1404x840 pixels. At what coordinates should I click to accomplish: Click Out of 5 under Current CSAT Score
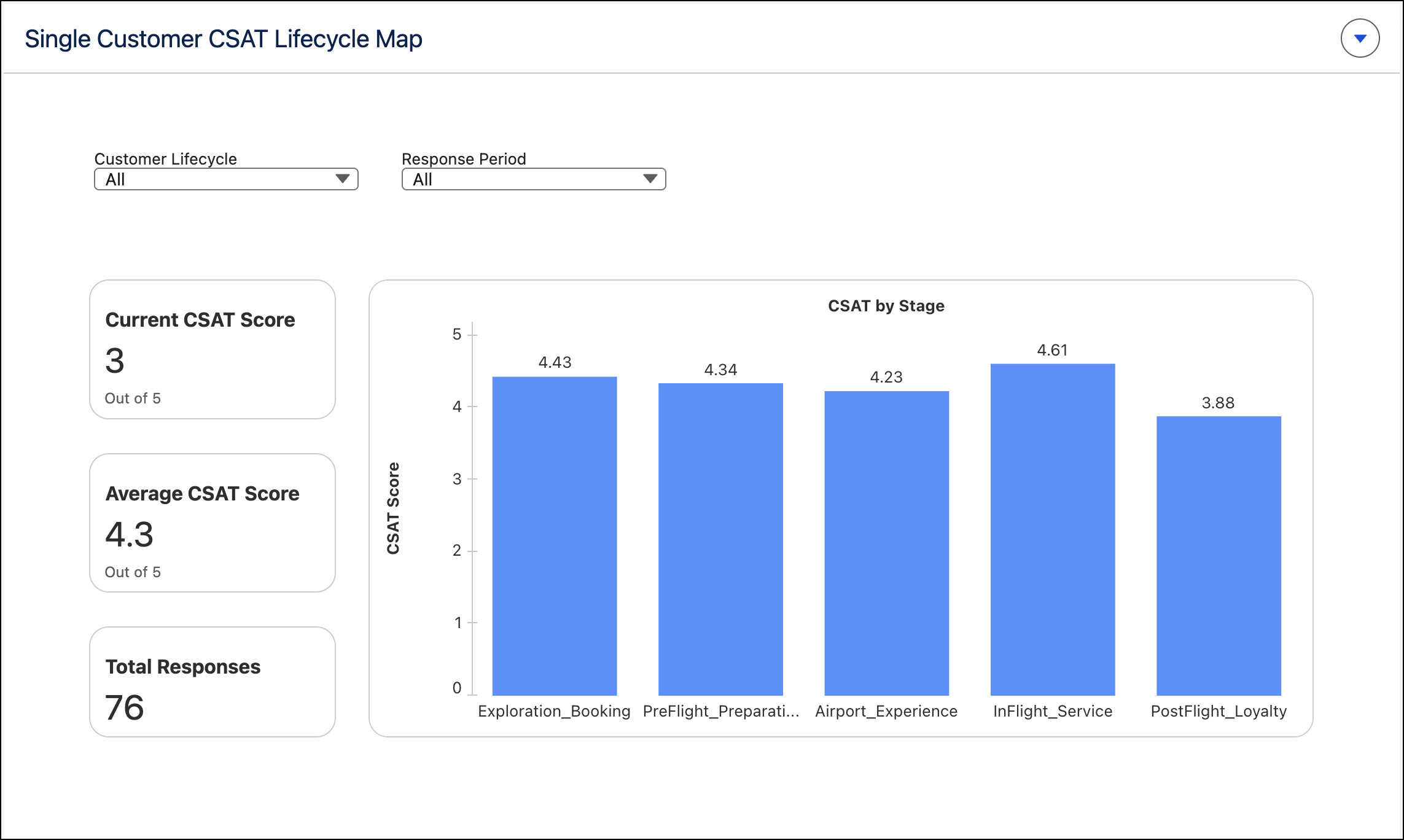pyautogui.click(x=133, y=399)
